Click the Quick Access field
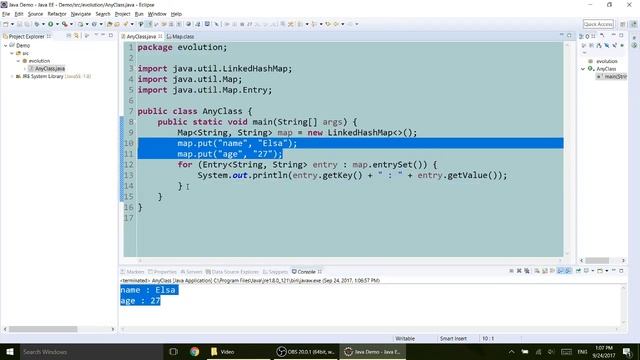The image size is (640, 360). click(598, 24)
